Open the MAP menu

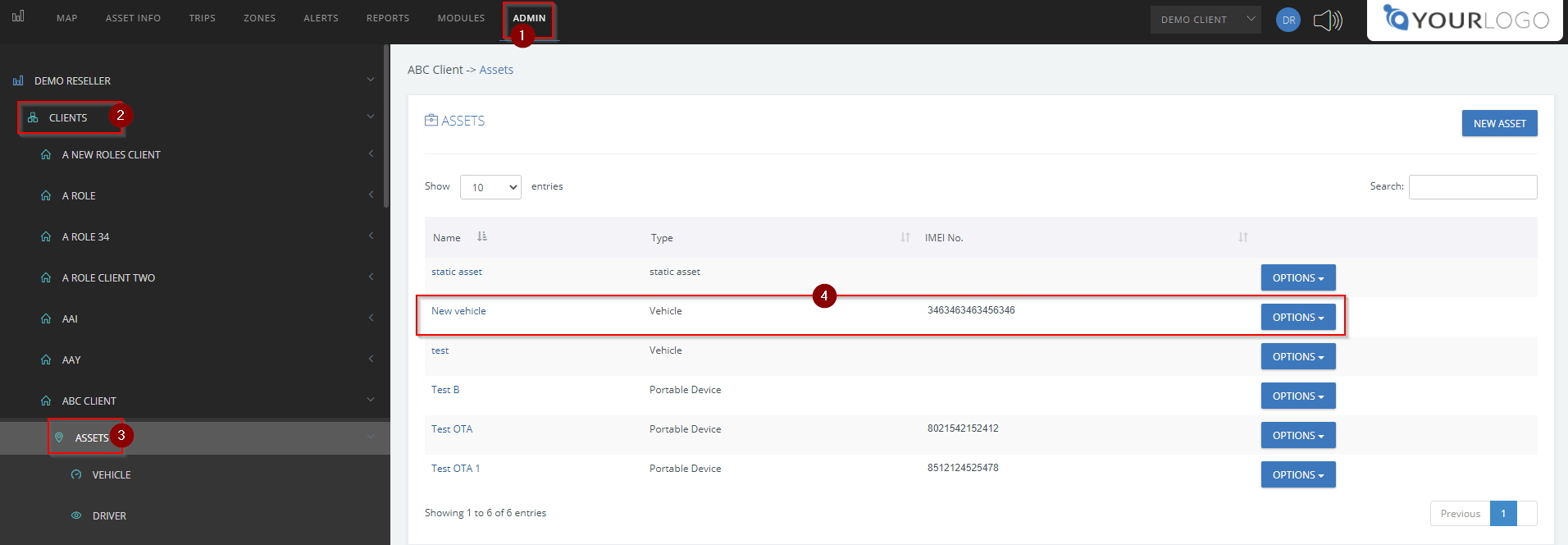tap(67, 18)
